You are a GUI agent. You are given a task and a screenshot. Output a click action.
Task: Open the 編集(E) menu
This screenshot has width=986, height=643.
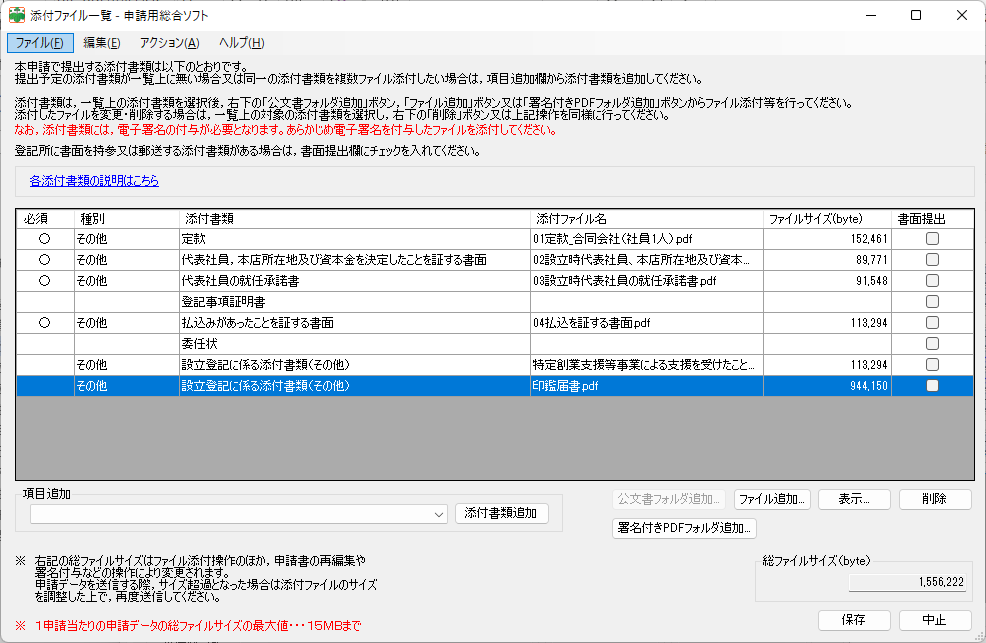click(x=101, y=42)
